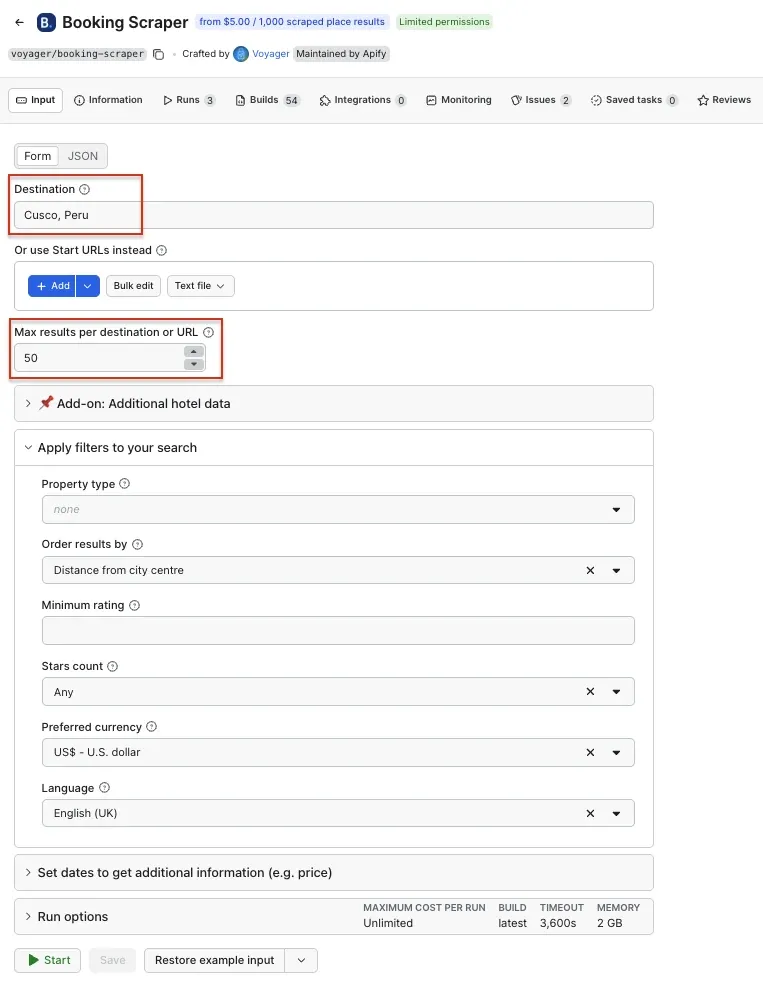The width and height of the screenshot is (763, 981).
Task: Clear the Language selection
Action: tap(590, 813)
